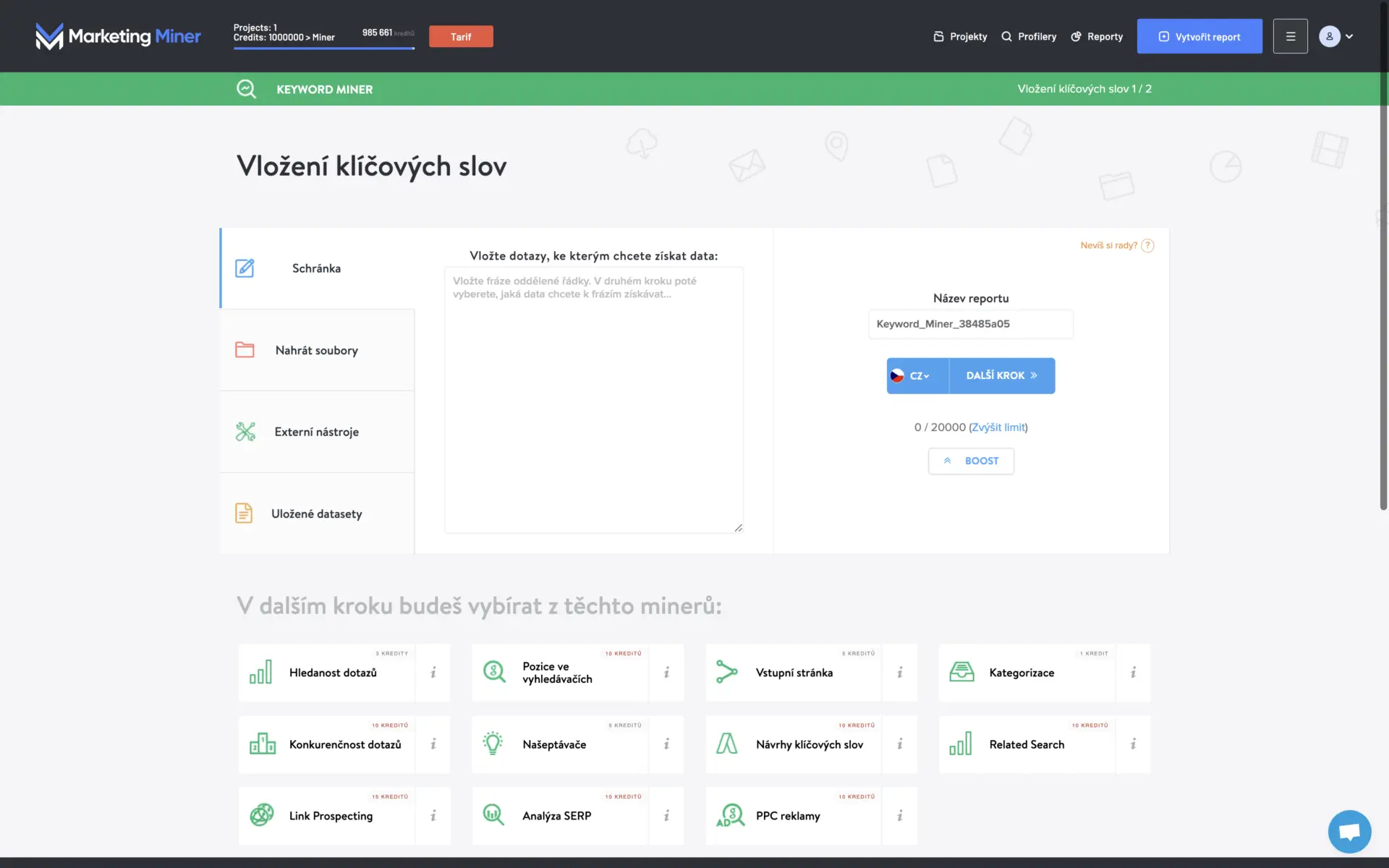This screenshot has height=868, width=1389.
Task: Open the user account dropdown
Action: pyautogui.click(x=1336, y=36)
